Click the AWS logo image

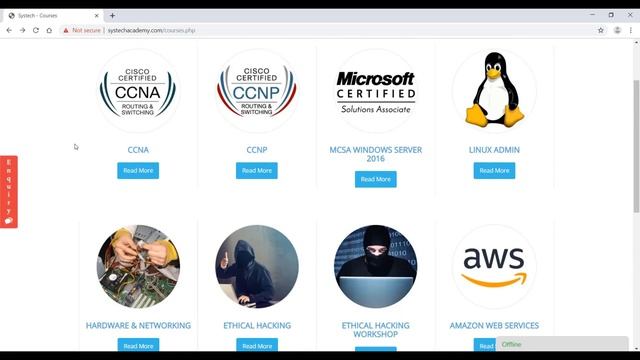pos(494,266)
